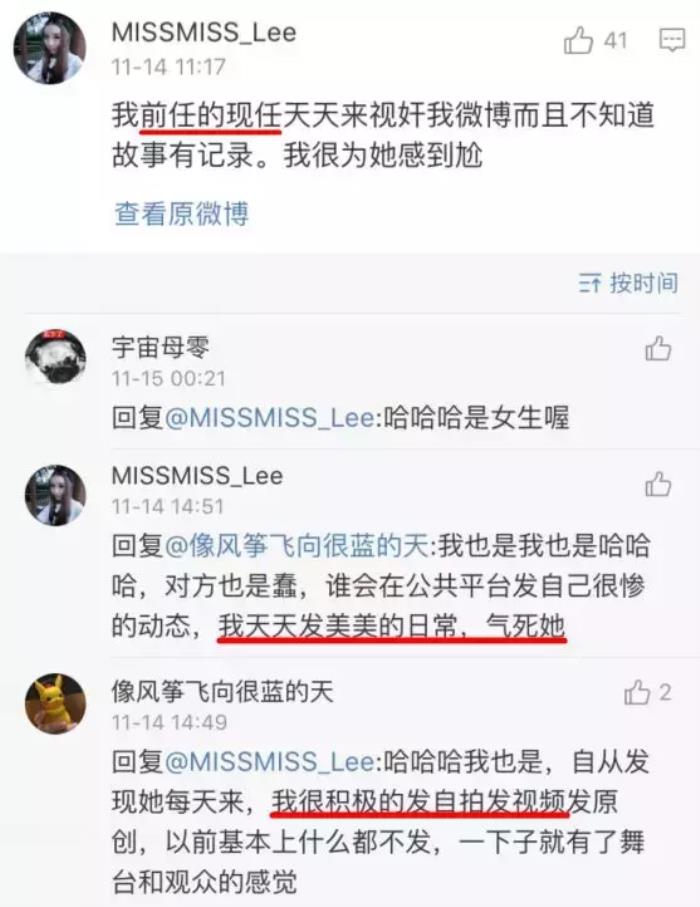Viewport: 700px width, 907px height.
Task: Open the 宇宙母零 username
Action: point(160,346)
